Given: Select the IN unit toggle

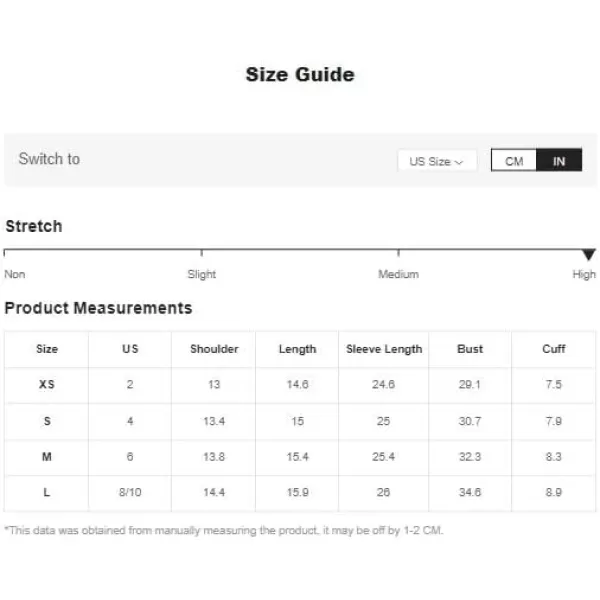Looking at the screenshot, I should click(x=559, y=160).
